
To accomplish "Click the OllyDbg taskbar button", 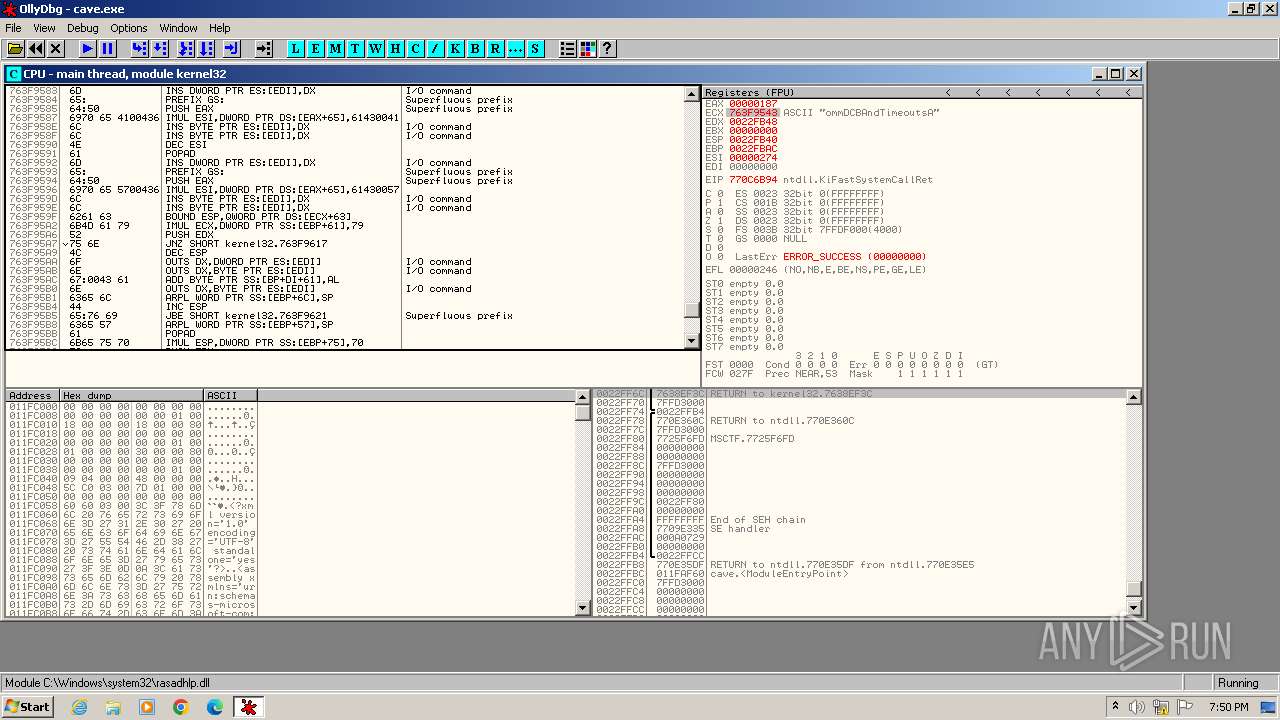I will (248, 707).
